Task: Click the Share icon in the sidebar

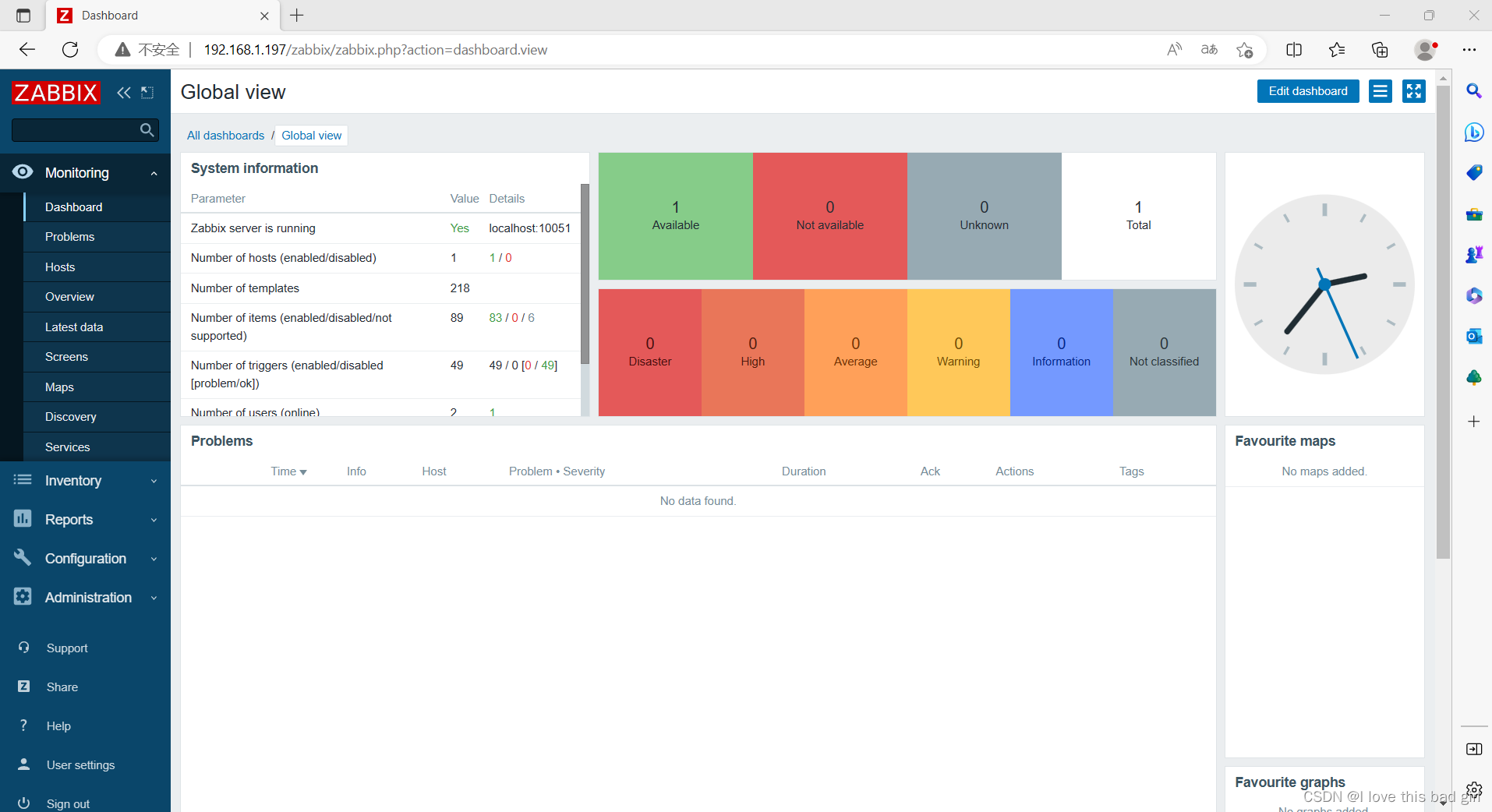Action: point(23,687)
